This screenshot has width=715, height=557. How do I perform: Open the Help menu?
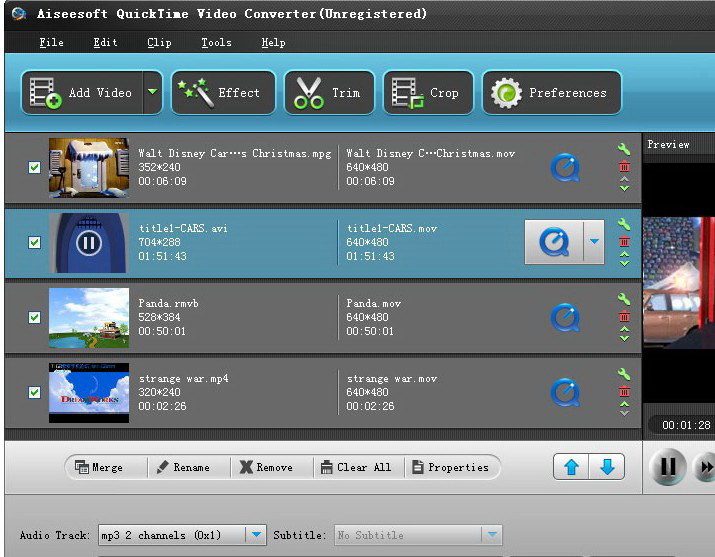(273, 42)
